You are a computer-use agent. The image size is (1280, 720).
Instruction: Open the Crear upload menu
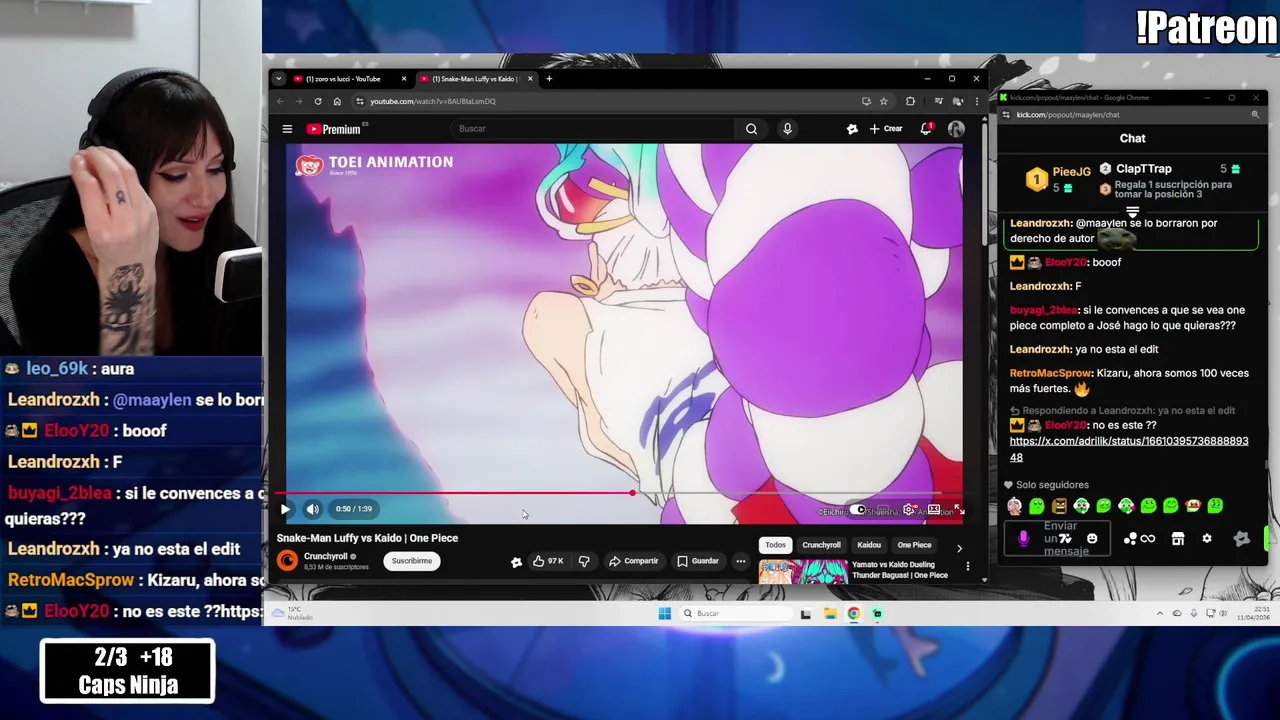[x=886, y=128]
